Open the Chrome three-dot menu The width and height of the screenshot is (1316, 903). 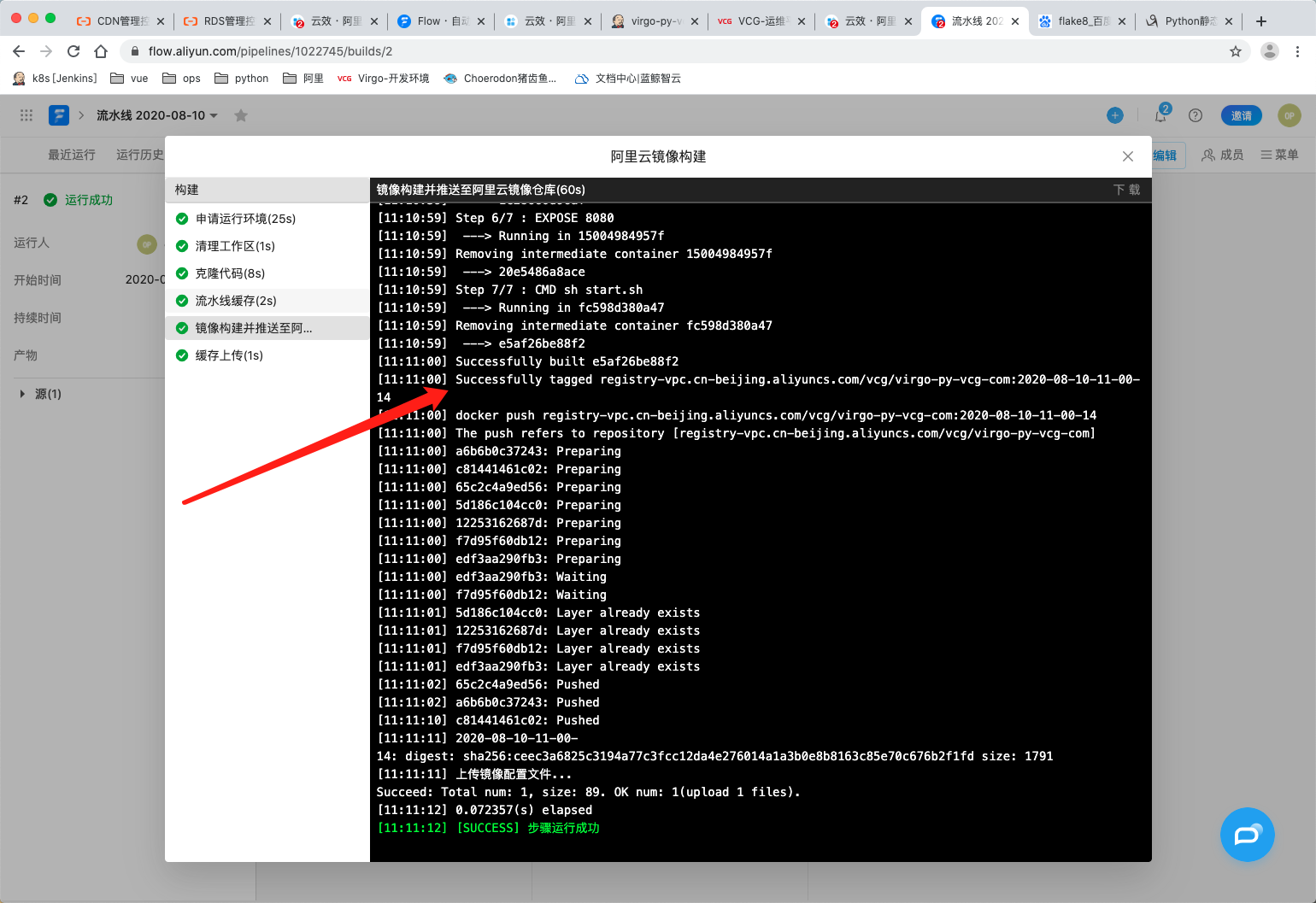[1297, 51]
